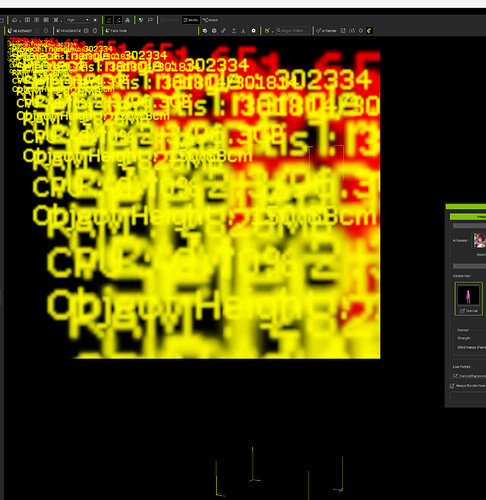Image resolution: width=486 pixels, height=500 pixels.
Task: Click the upload arrow icon in second toolbar
Action: [234, 31]
